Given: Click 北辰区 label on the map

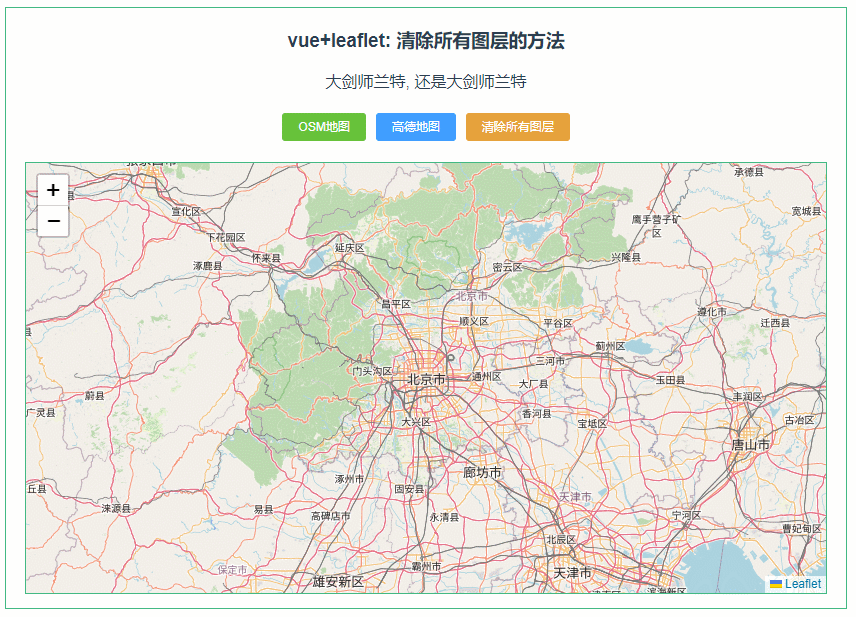Looking at the screenshot, I should tap(561, 539).
